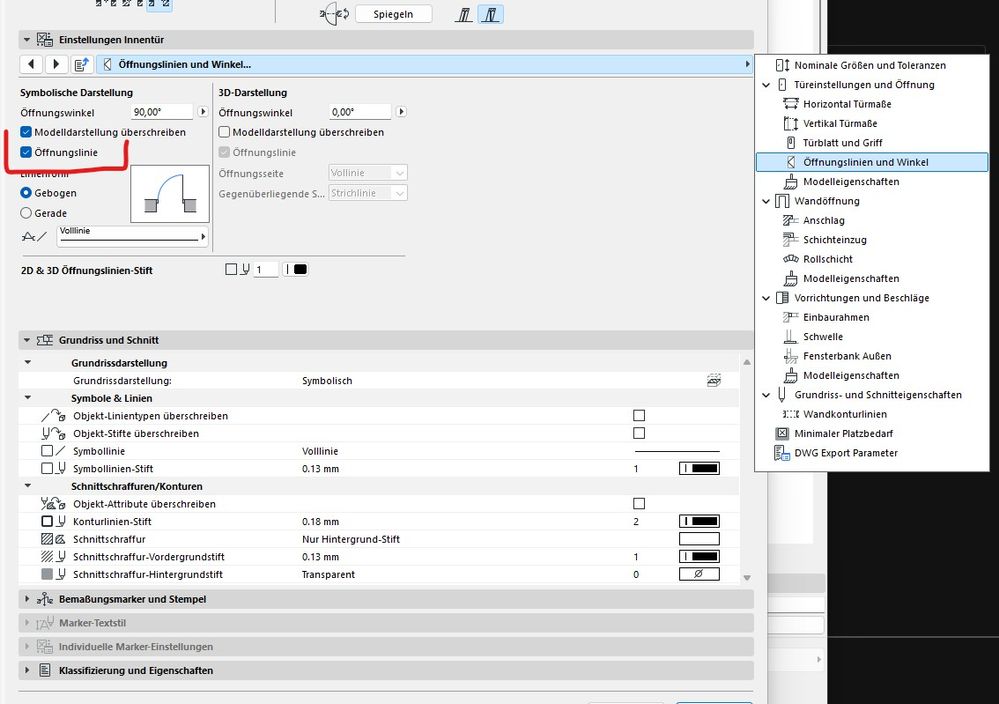Image resolution: width=999 pixels, height=704 pixels.
Task: Collapse Grundriss und Schnitt panel
Action: (27, 340)
